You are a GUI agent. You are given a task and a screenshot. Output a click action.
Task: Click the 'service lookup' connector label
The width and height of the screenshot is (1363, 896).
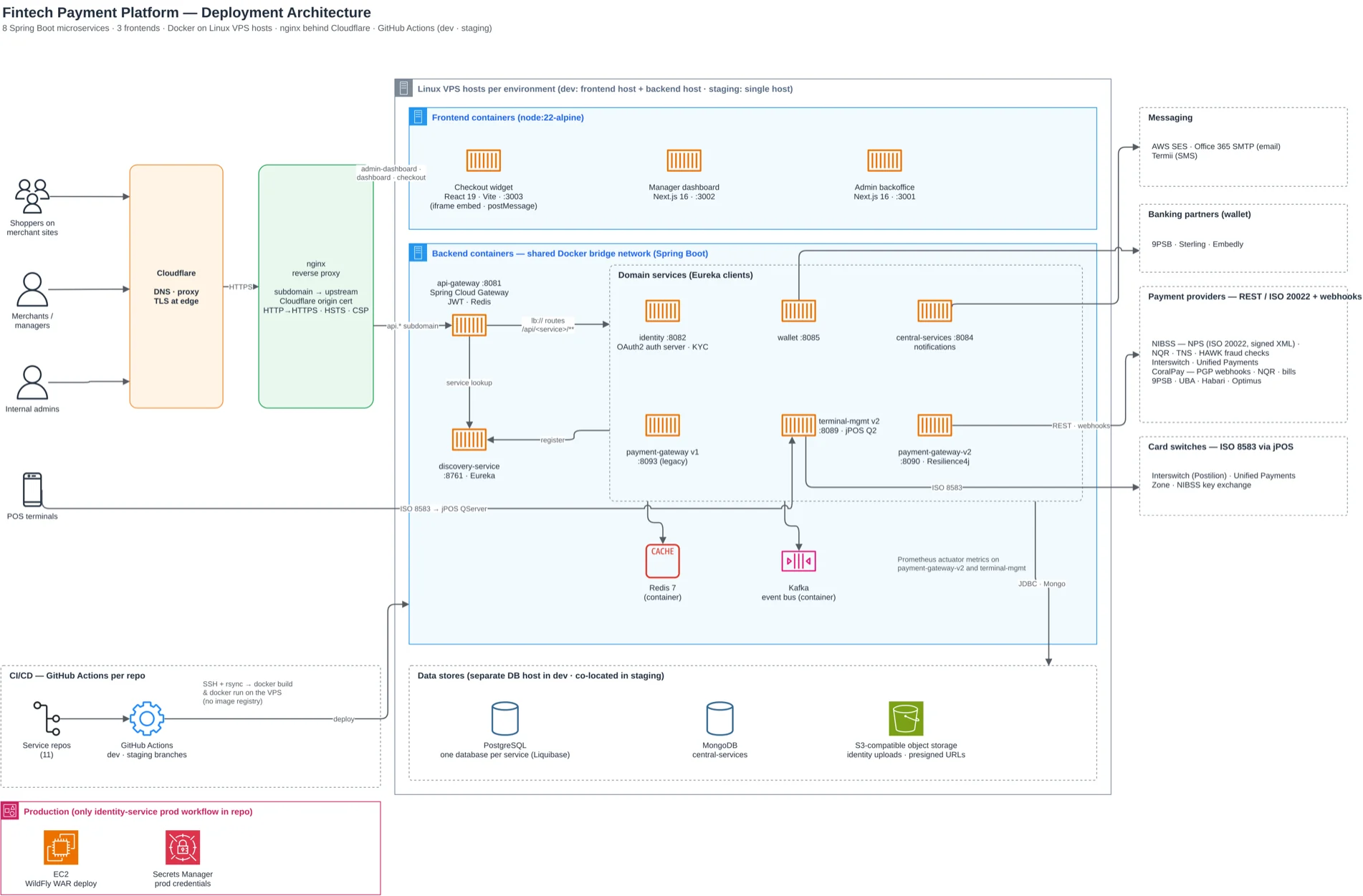point(469,382)
